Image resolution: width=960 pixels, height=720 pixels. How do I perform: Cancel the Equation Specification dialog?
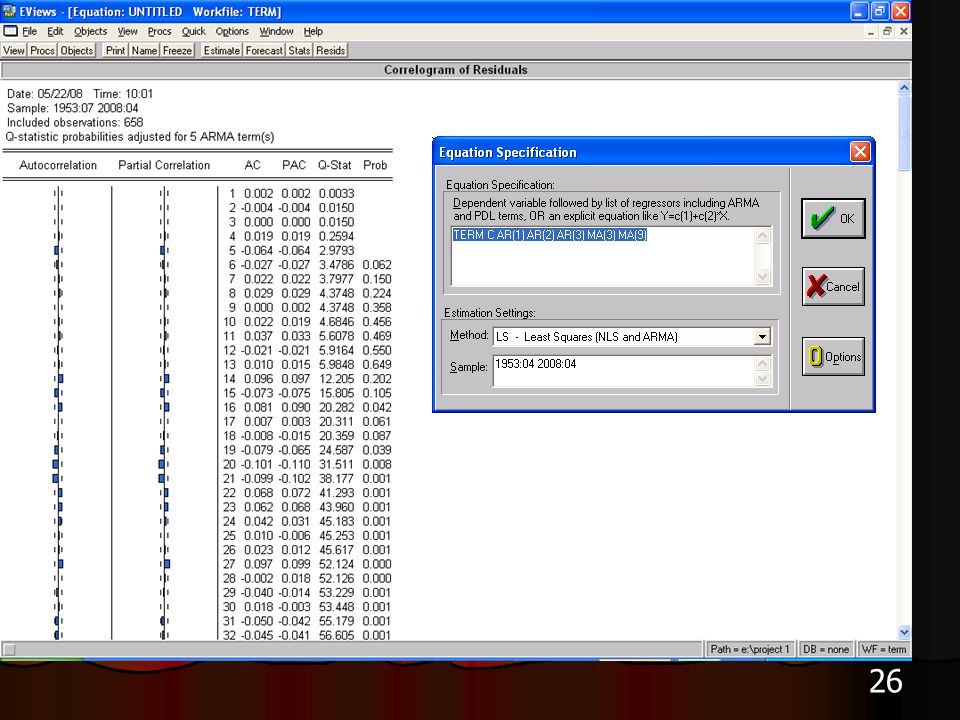(x=833, y=286)
